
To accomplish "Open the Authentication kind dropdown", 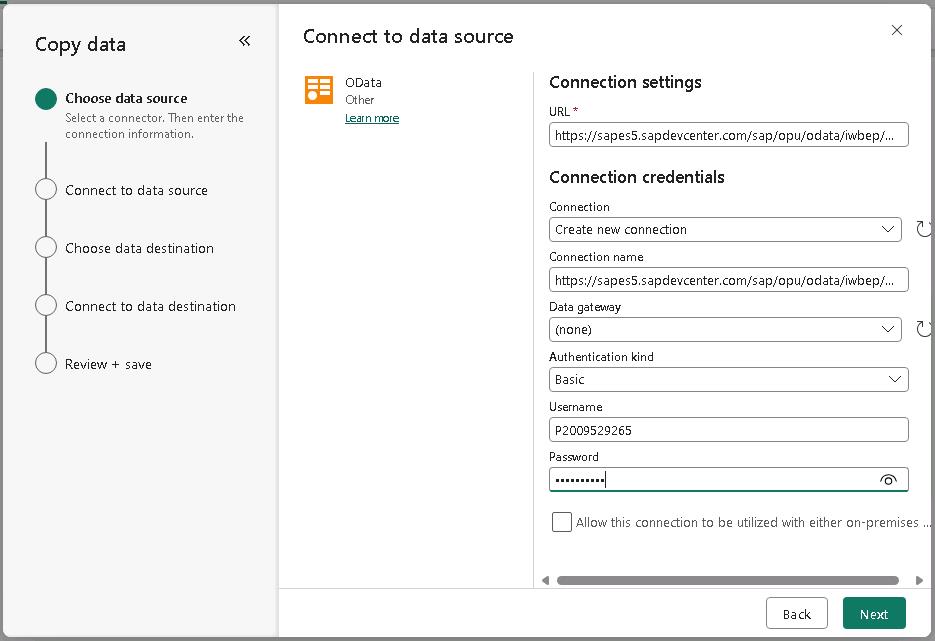I will 728,379.
